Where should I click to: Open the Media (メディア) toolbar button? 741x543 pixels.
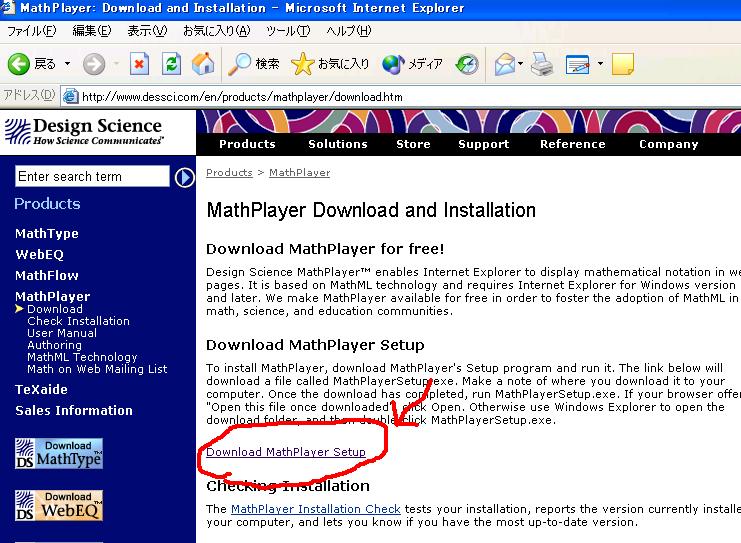[412, 64]
